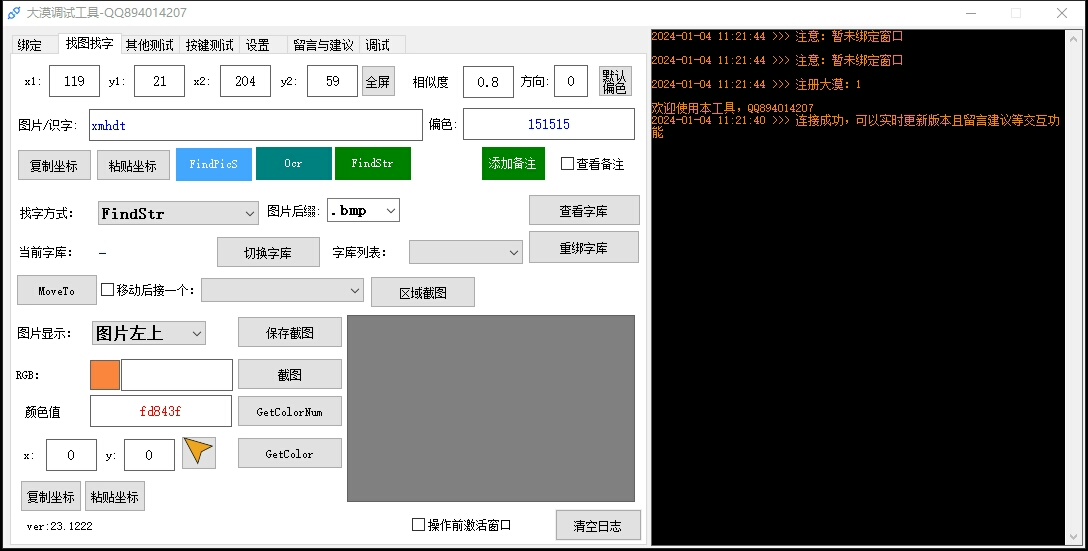Expand the 图片后缀 .bmp dropdown
This screenshot has width=1088, height=551.
click(x=364, y=210)
